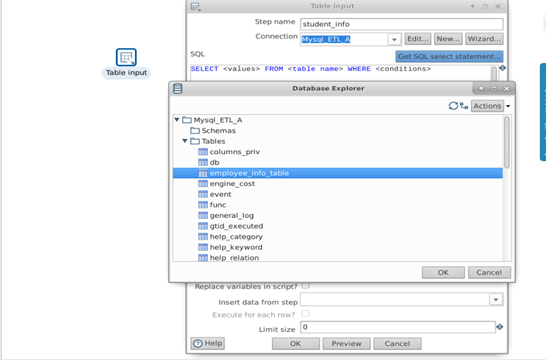The image size is (546, 360).
Task: Select employee_info_table row
Action: [x=338, y=173]
